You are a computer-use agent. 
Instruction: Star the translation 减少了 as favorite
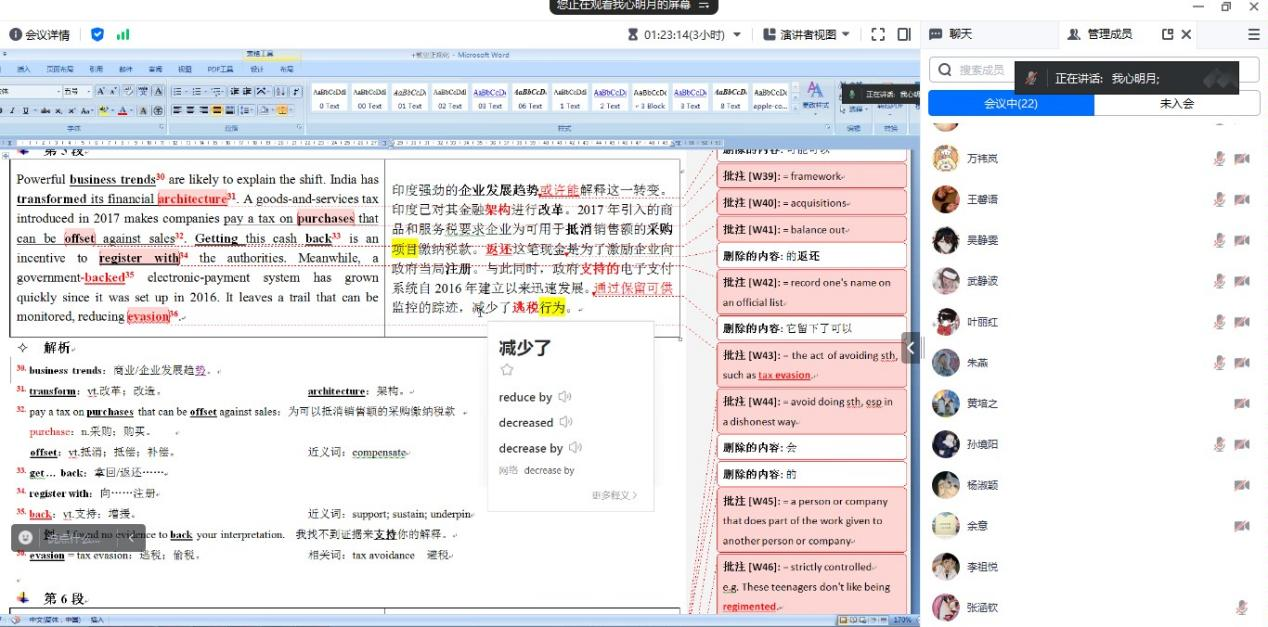[507, 370]
